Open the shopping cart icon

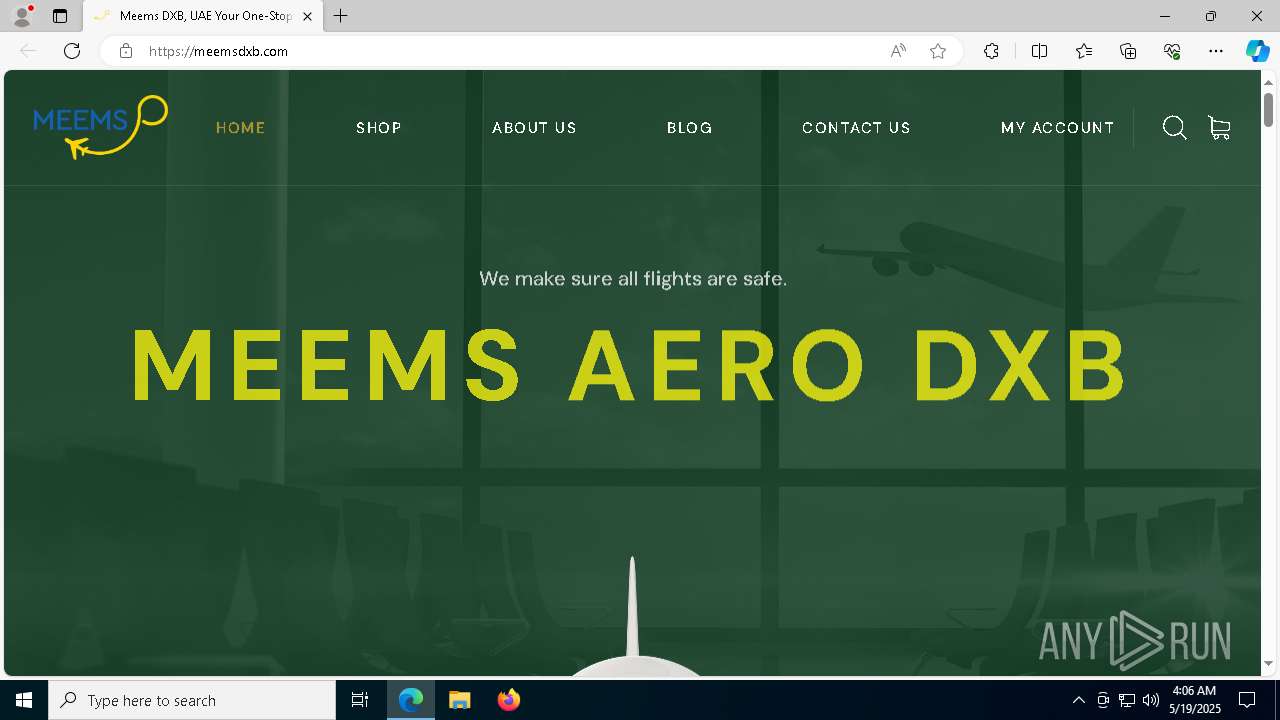[x=1219, y=128]
